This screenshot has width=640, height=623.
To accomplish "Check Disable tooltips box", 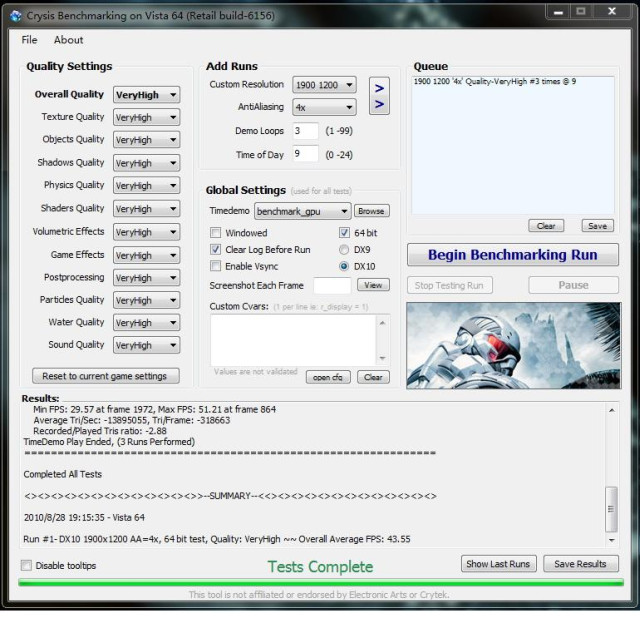I will [x=26, y=565].
